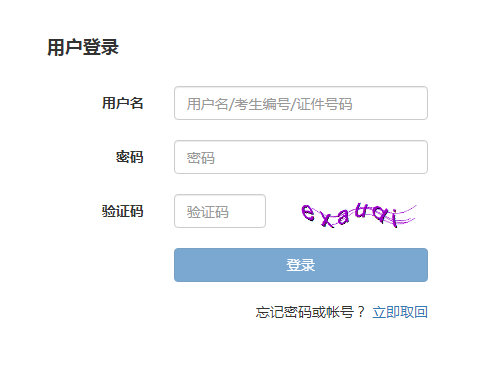
Task: Activate the verification code text box
Action: tap(220, 211)
